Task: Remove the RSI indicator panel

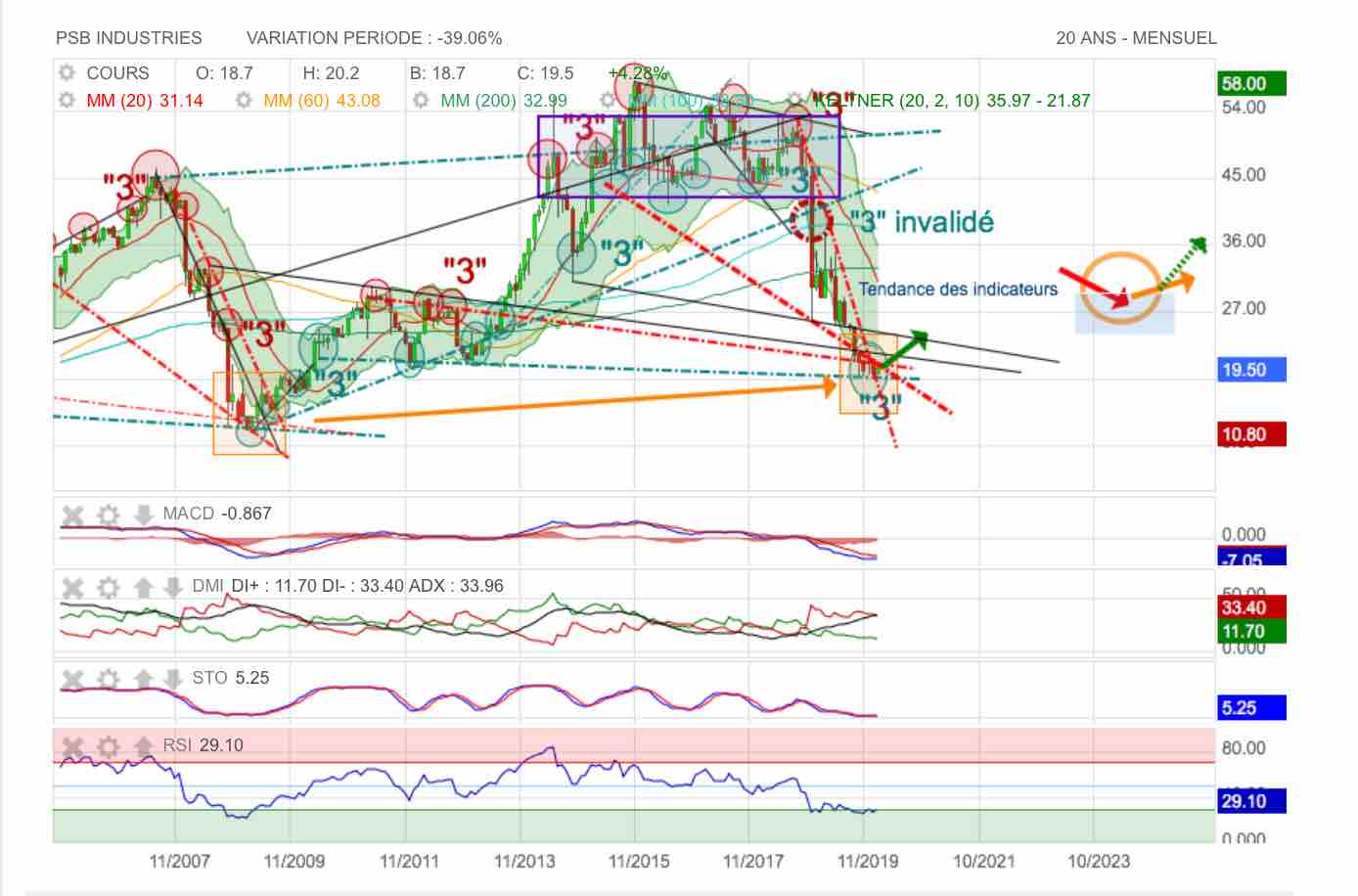Action: 72,746
